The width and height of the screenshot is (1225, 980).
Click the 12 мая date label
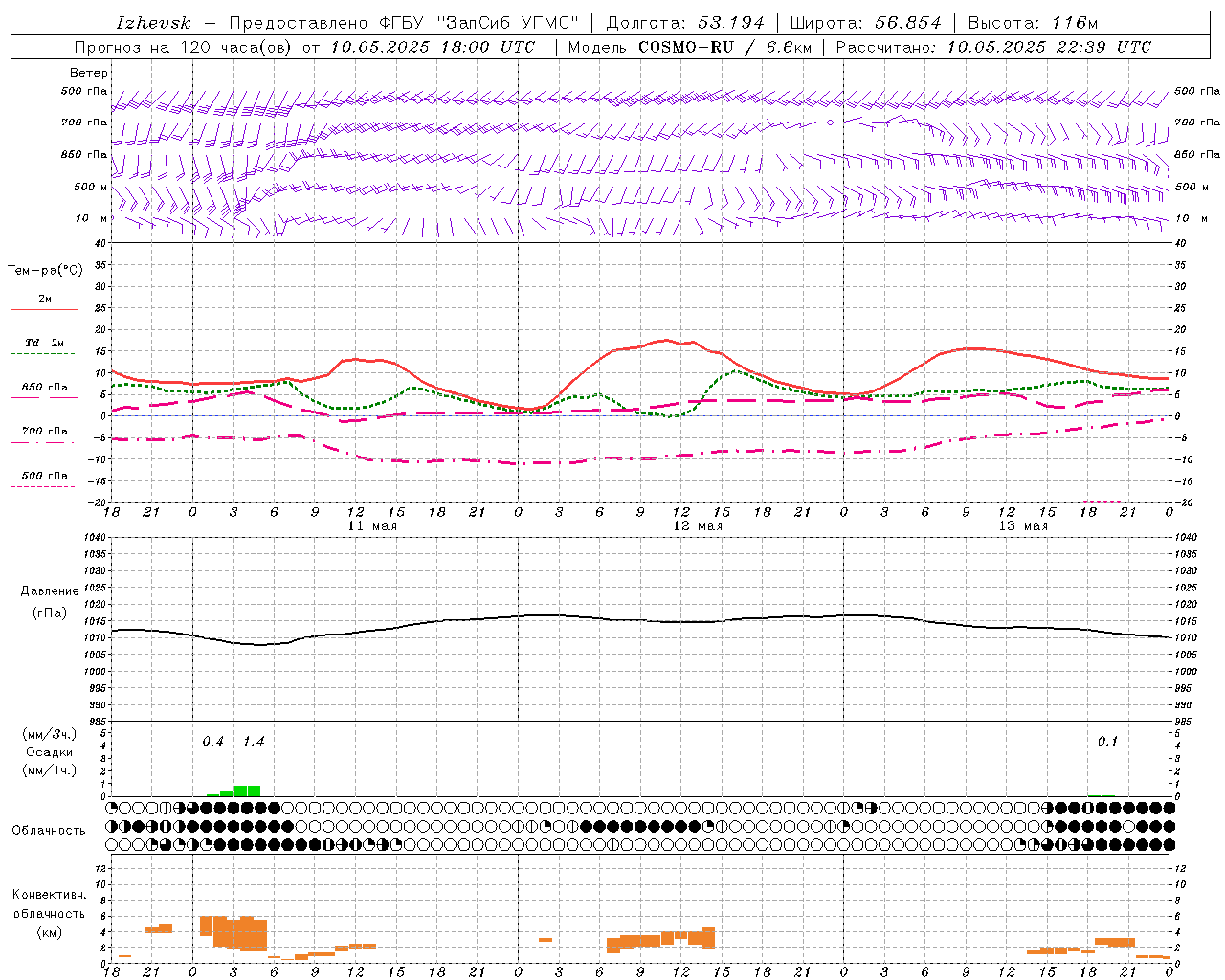[x=698, y=526]
